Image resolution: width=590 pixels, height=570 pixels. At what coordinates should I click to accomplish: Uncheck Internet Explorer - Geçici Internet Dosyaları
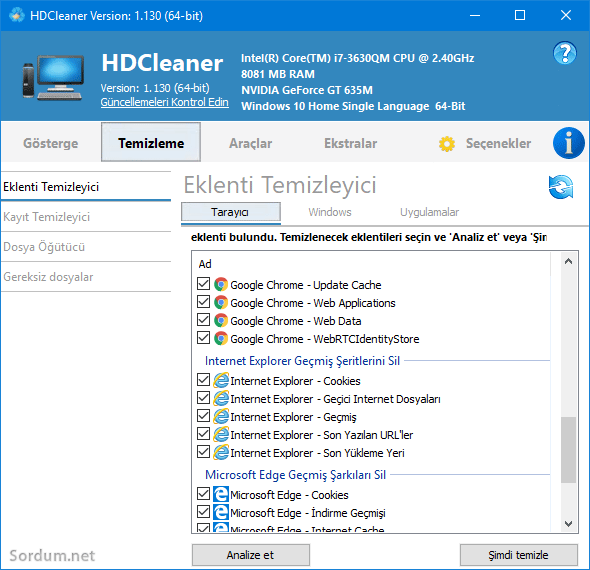[204, 398]
